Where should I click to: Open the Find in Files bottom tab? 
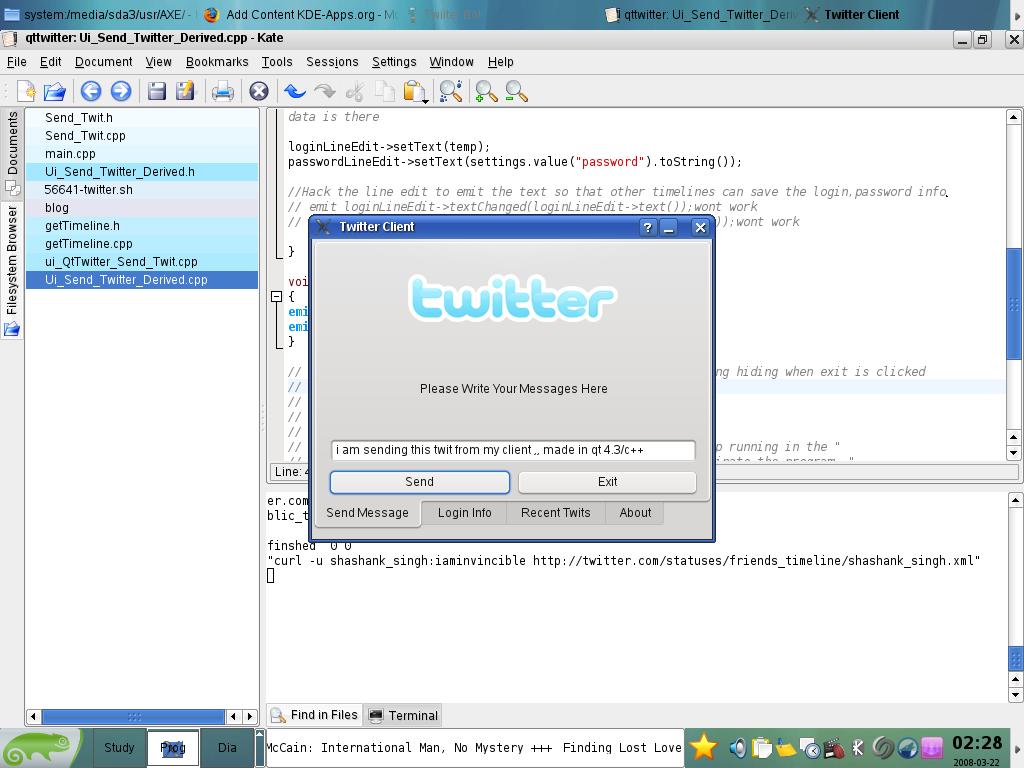[x=315, y=715]
